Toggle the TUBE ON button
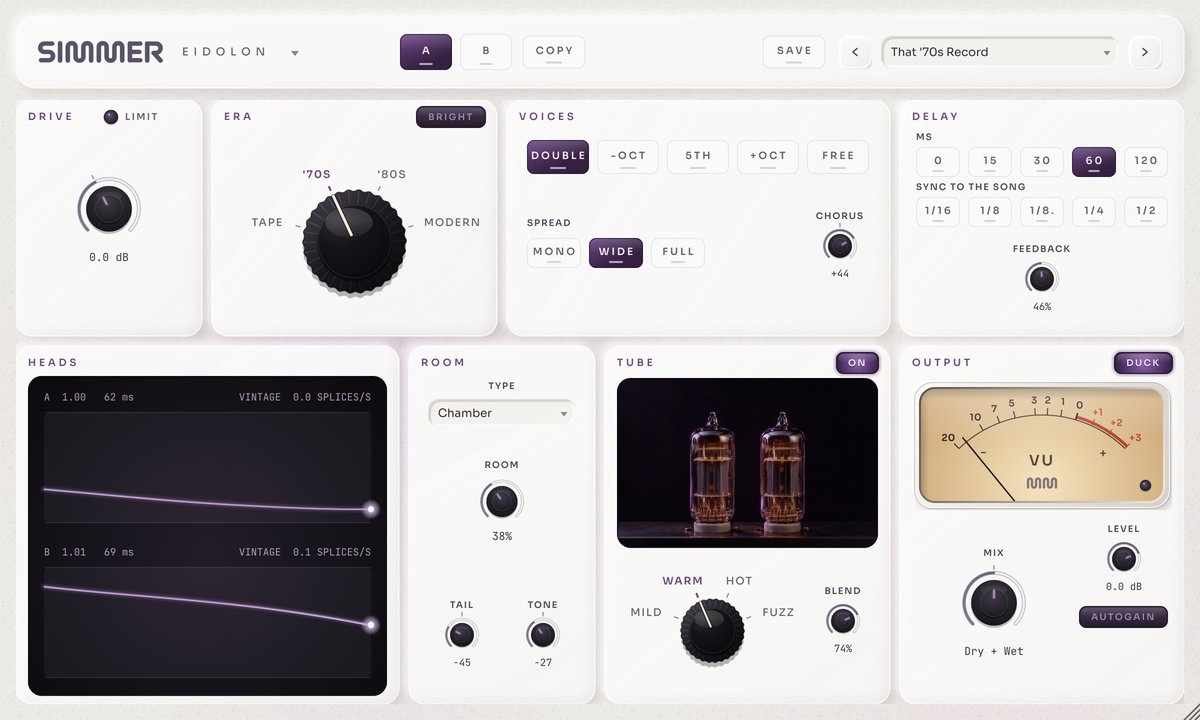1200x720 pixels. tap(857, 363)
